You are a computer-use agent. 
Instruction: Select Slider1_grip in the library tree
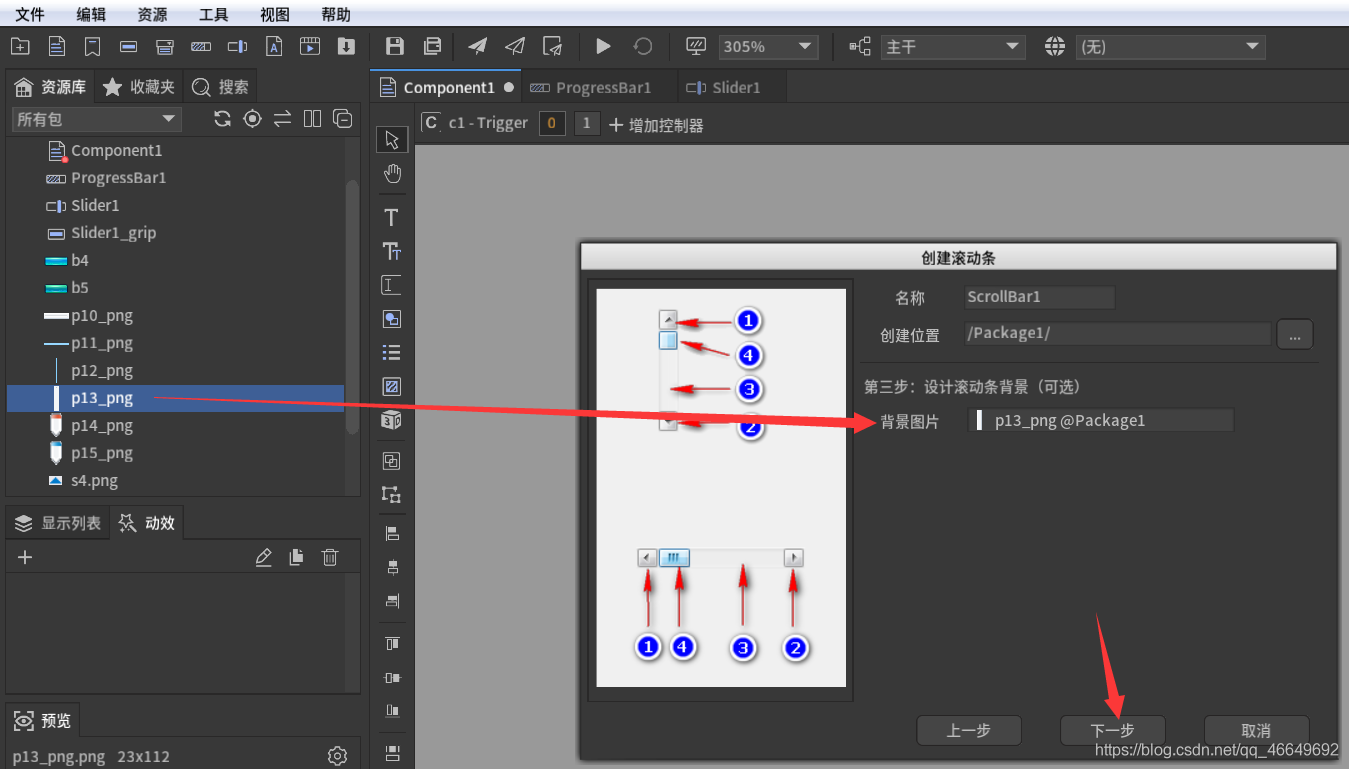(113, 233)
